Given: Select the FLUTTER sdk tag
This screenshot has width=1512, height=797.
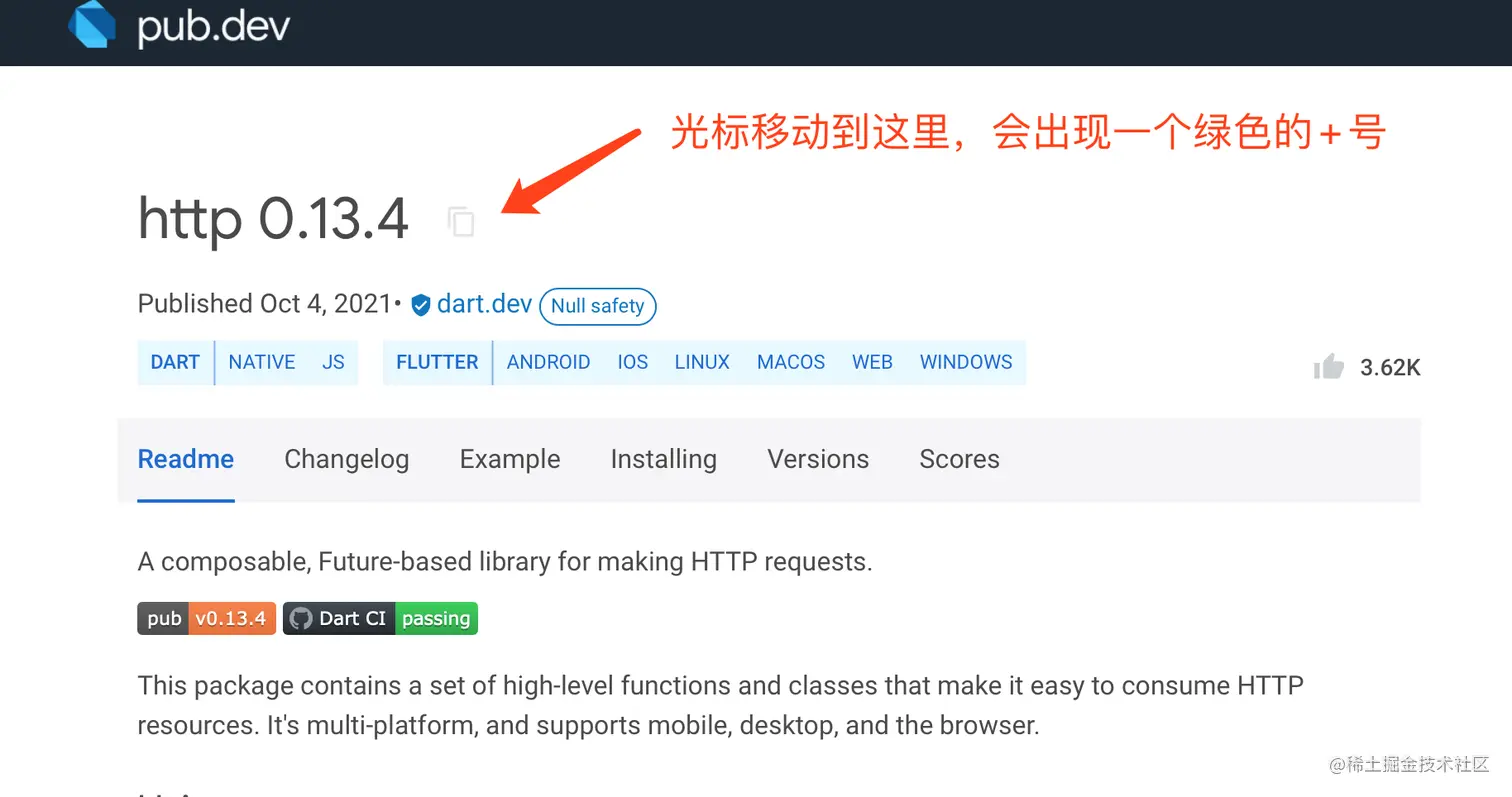Looking at the screenshot, I should click(437, 362).
